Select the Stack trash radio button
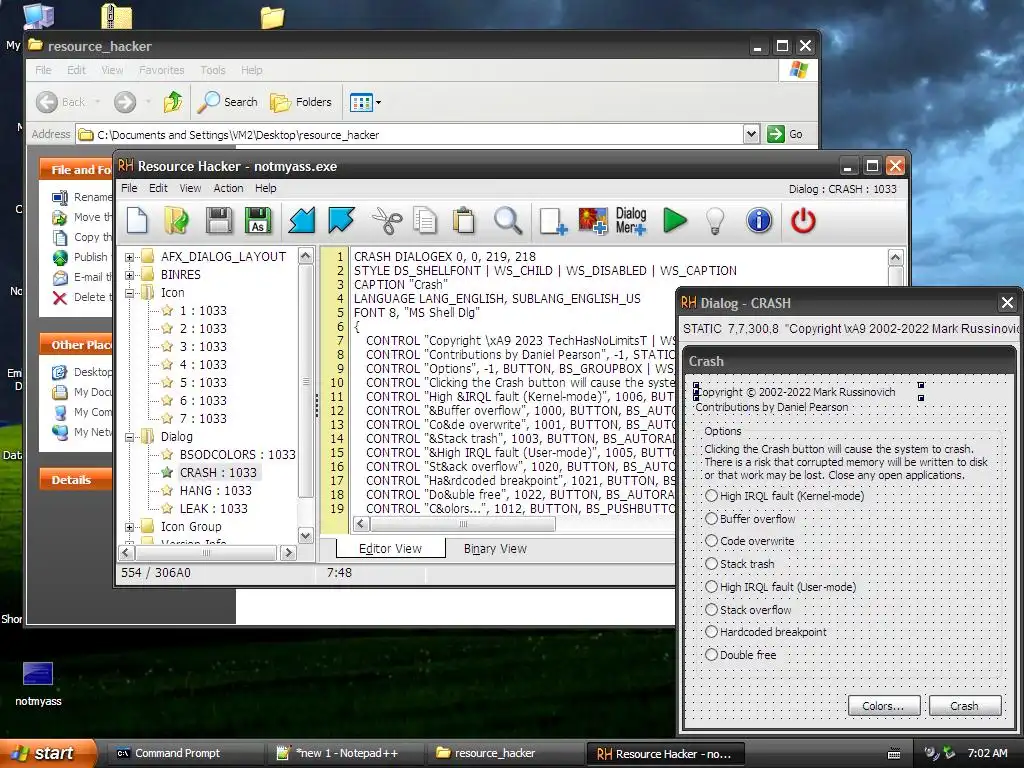 tap(711, 564)
